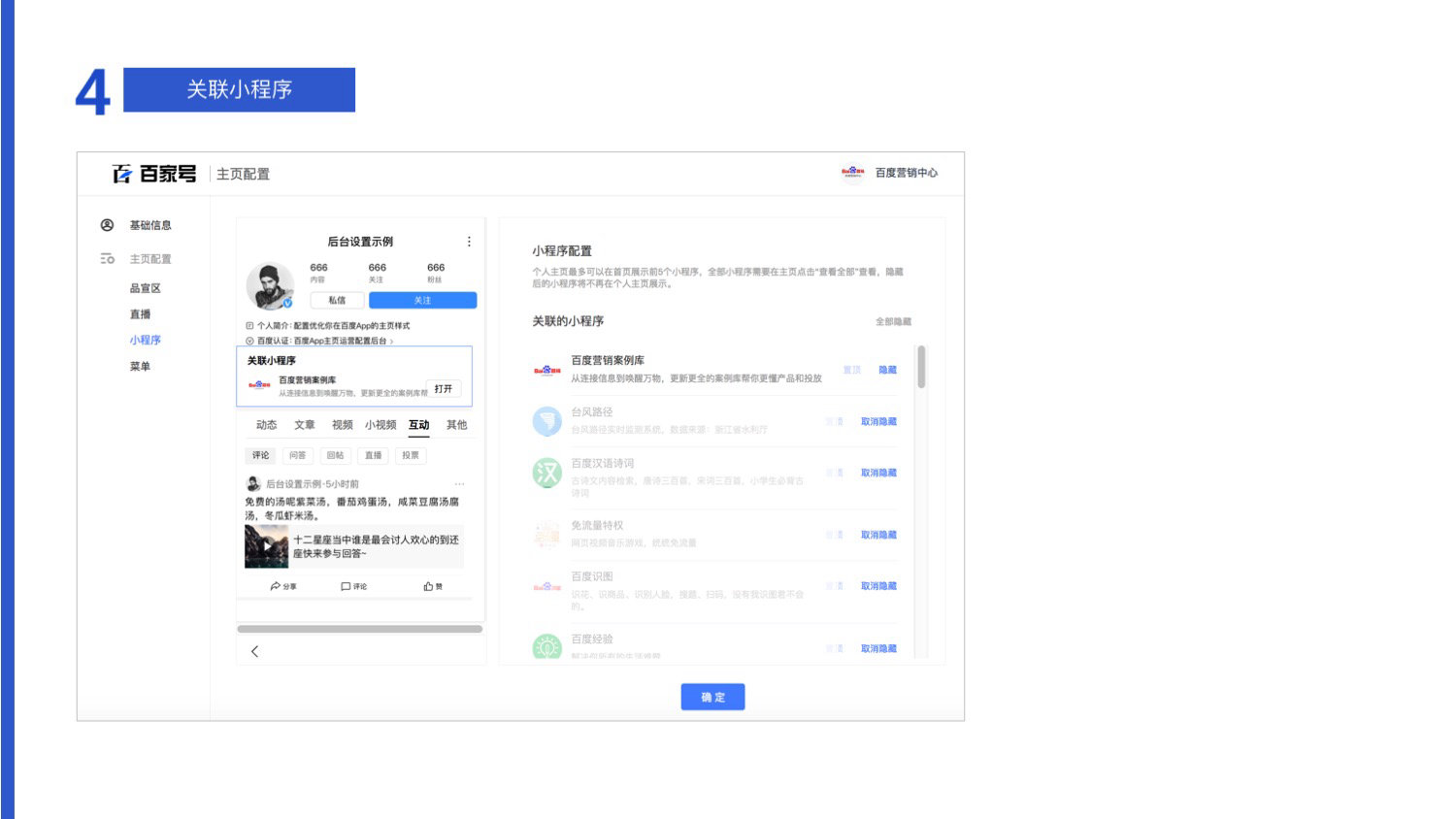The height and width of the screenshot is (819, 1456).
Task: Click the 台风路径 typhoon icon
Action: coord(547,421)
